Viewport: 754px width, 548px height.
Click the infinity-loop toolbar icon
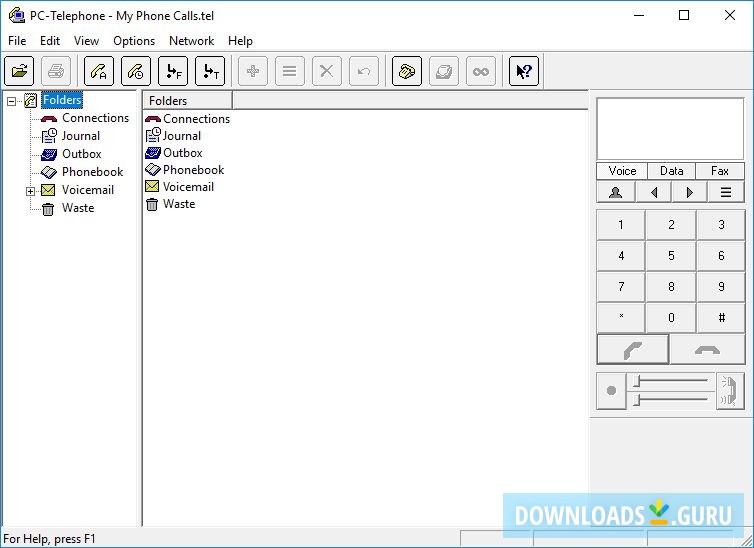tap(481, 71)
